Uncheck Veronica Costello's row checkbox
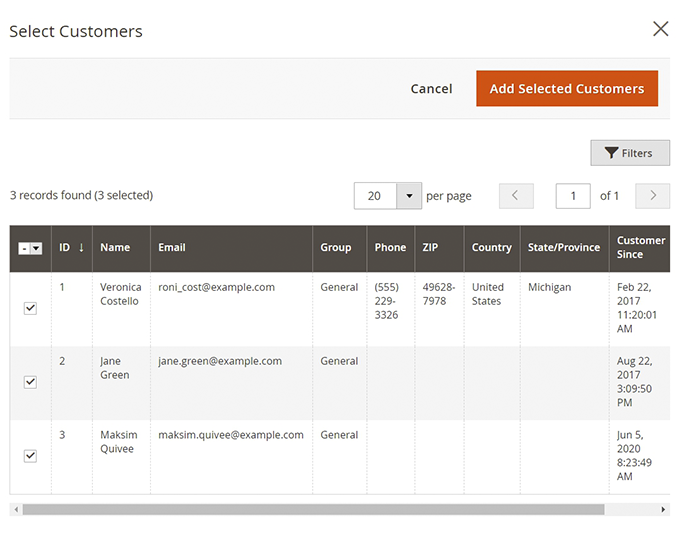Screen dimensions: 684x541 click(x=30, y=308)
